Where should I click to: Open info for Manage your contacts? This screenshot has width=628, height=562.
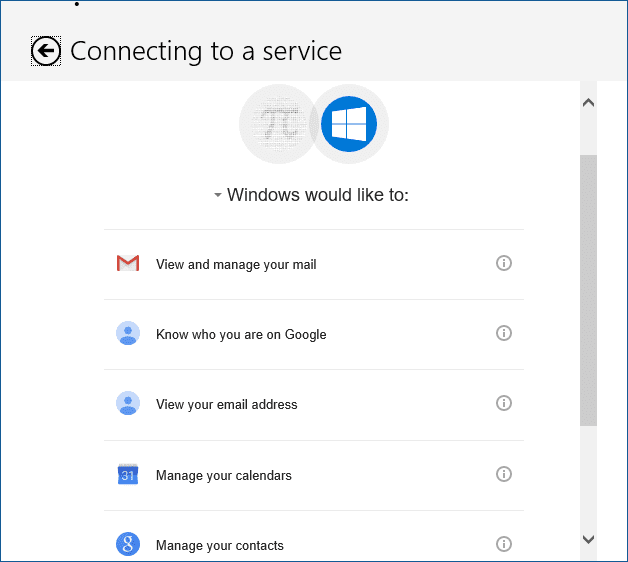[504, 544]
